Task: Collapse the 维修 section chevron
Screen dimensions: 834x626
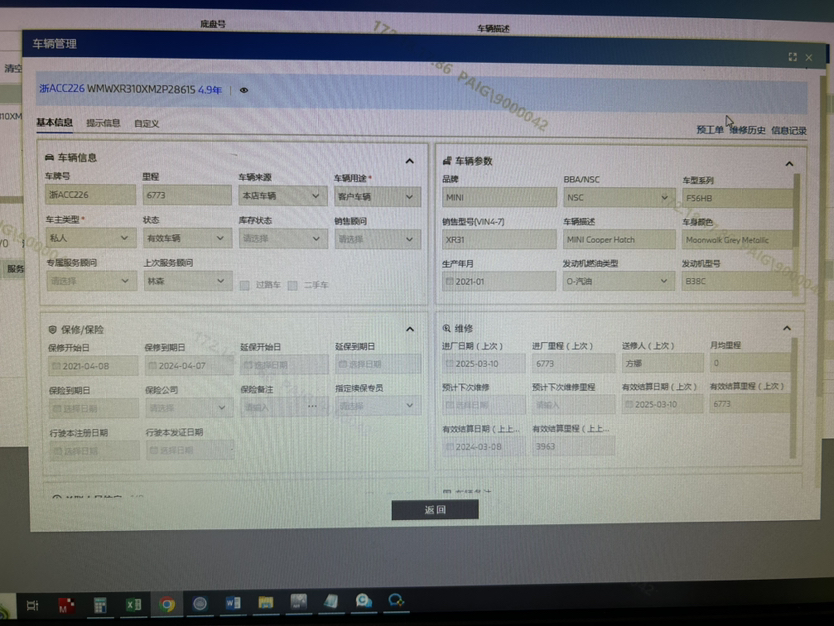Action: (787, 328)
